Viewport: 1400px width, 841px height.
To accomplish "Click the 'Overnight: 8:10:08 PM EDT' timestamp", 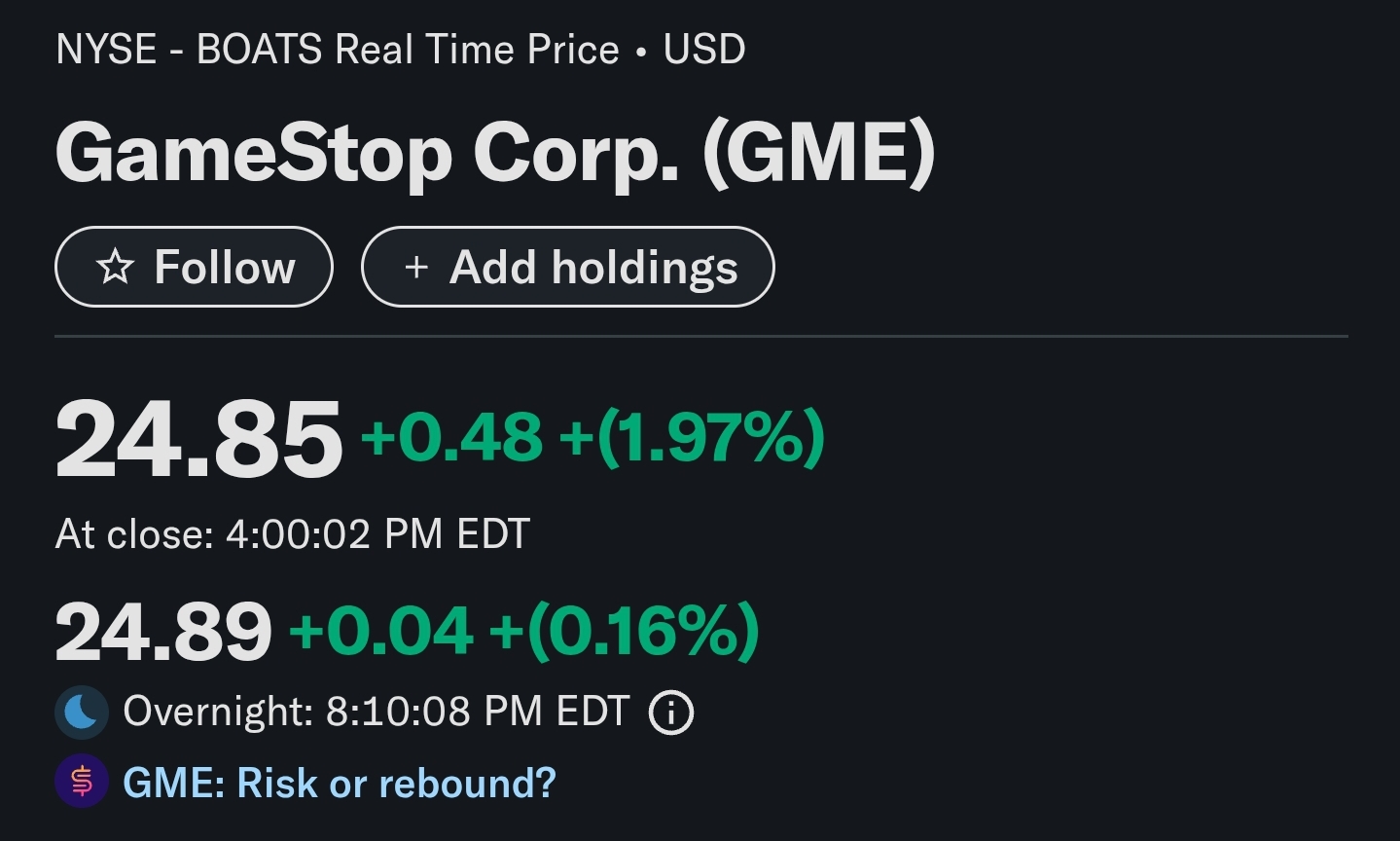I will 376,712.
